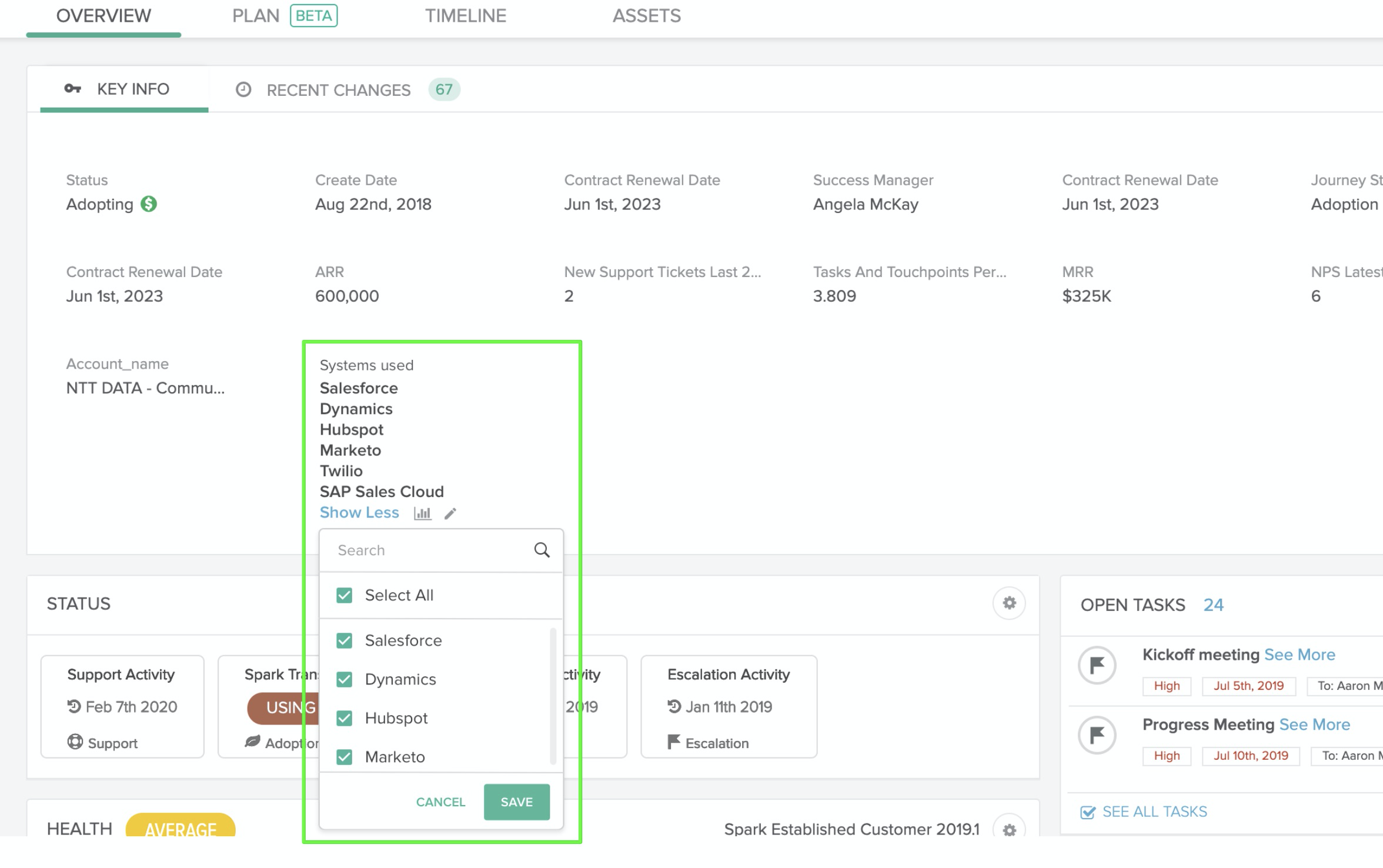The width and height of the screenshot is (1383, 868).
Task: Click the Create Date value Aug 22nd, 2018
Action: [x=373, y=204]
